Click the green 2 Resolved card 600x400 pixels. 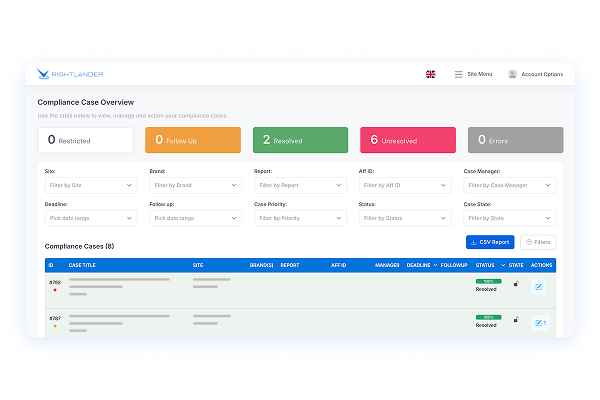[x=299, y=140]
